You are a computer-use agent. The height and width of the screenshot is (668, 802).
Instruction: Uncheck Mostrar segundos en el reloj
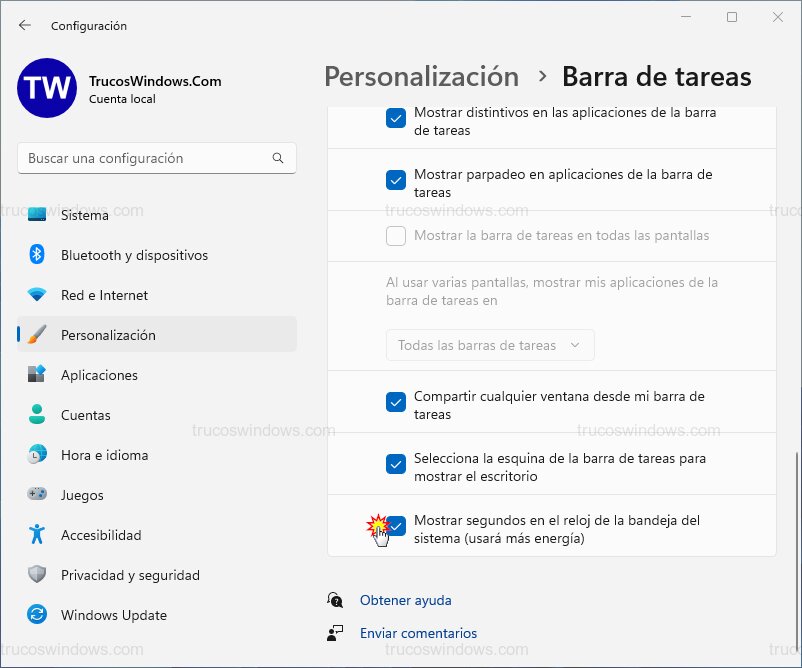(x=395, y=524)
